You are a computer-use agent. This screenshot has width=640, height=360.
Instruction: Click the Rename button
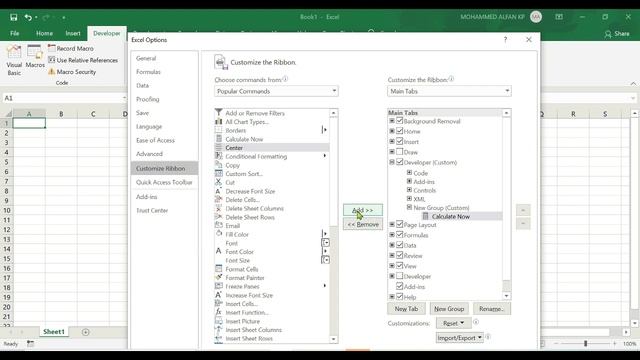point(491,309)
